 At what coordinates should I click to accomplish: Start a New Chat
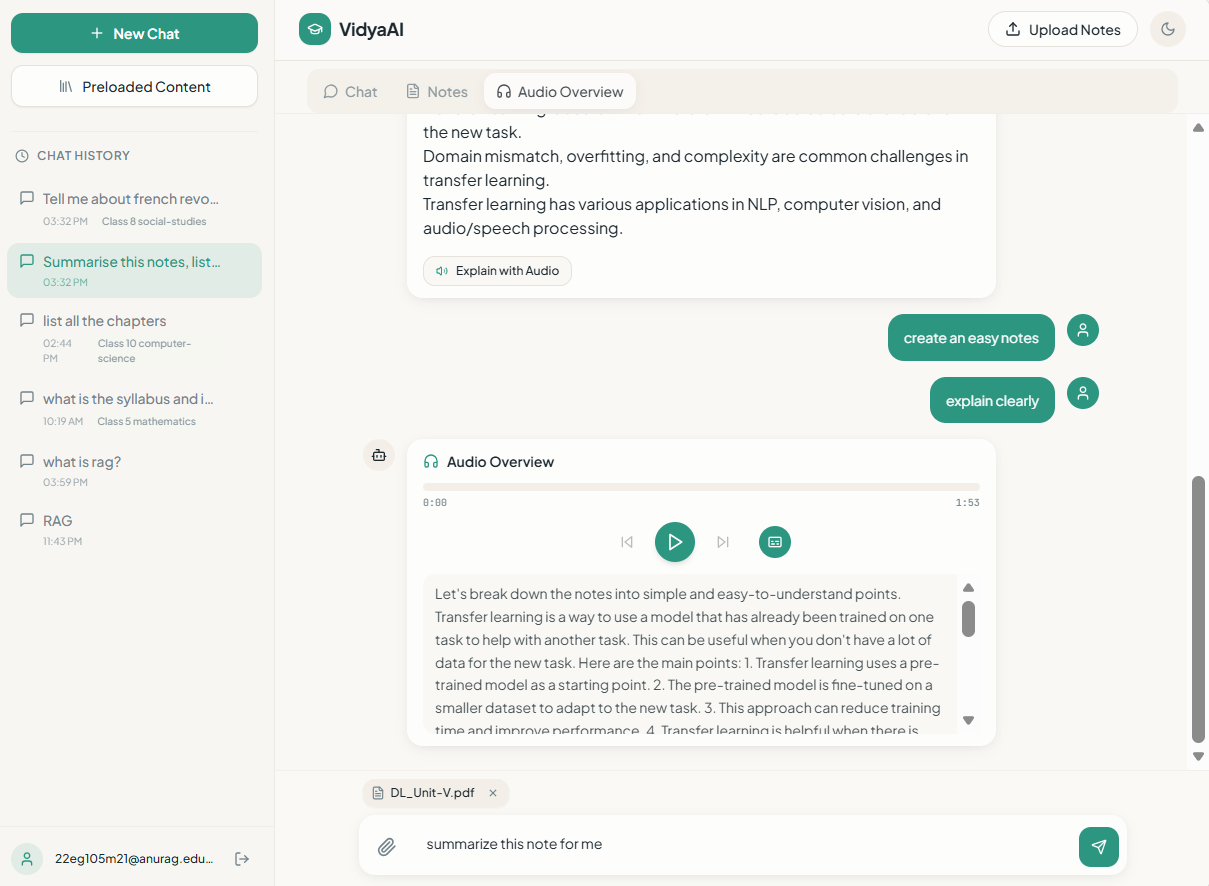[x=134, y=33]
